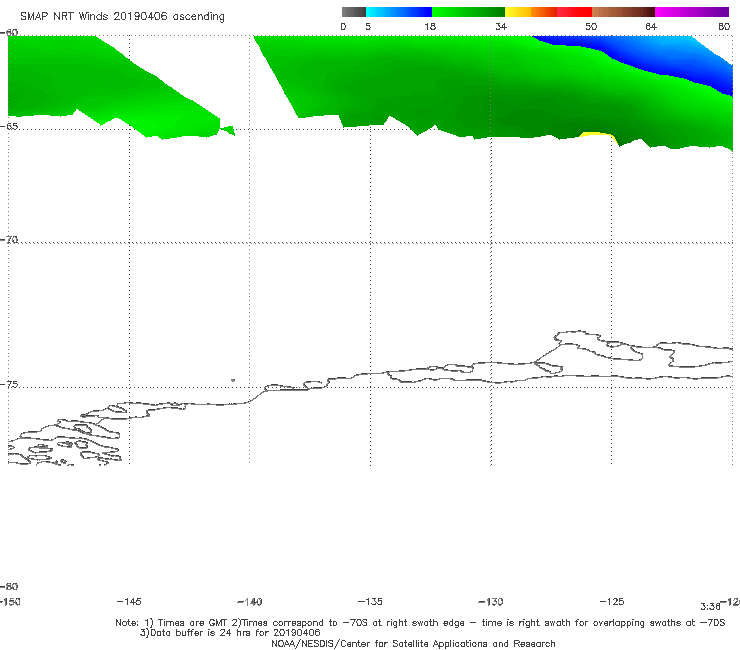740x650 pixels.
Task: Click the latitude label '-70'
Action: point(9,240)
